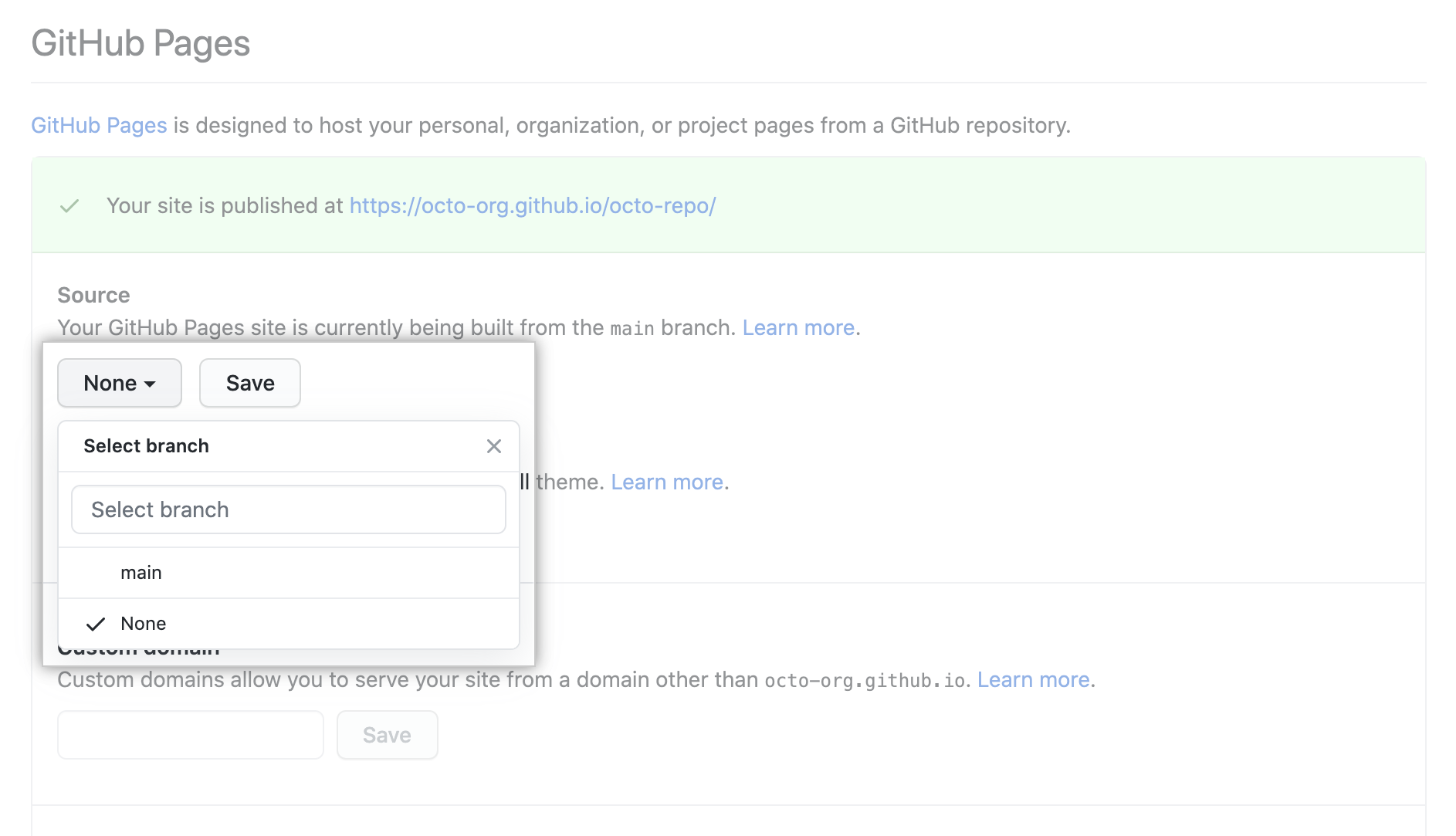Click Save below the custom domain field
This screenshot has width=1456, height=836.
pos(387,734)
